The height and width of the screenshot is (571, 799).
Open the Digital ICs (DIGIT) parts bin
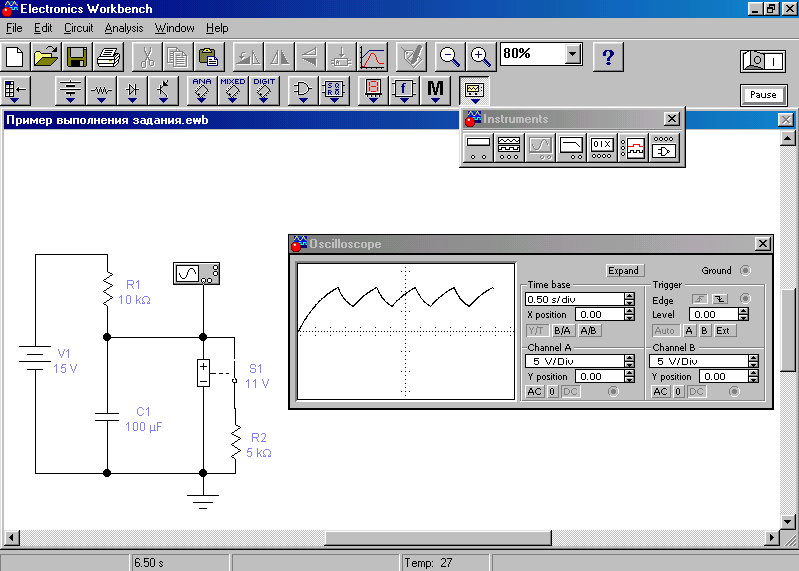point(264,91)
